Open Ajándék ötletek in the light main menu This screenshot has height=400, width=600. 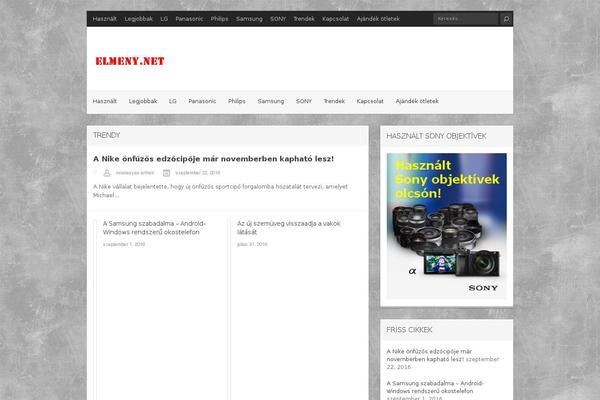[417, 101]
